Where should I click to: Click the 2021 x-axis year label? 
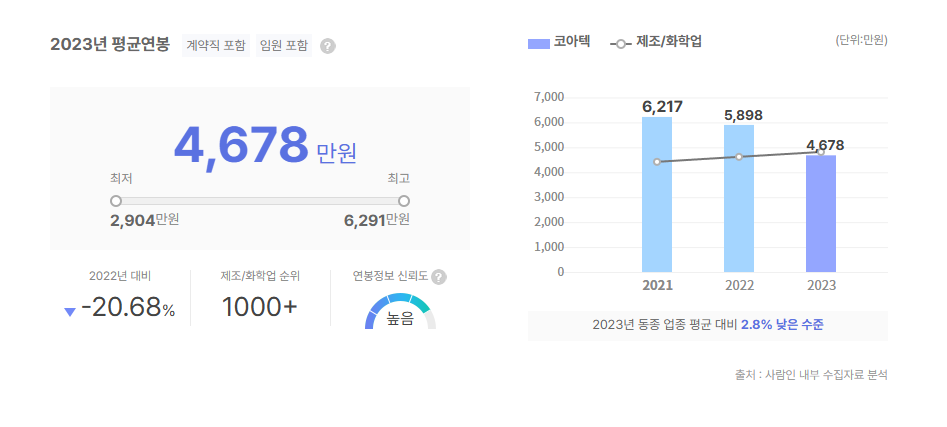(657, 286)
